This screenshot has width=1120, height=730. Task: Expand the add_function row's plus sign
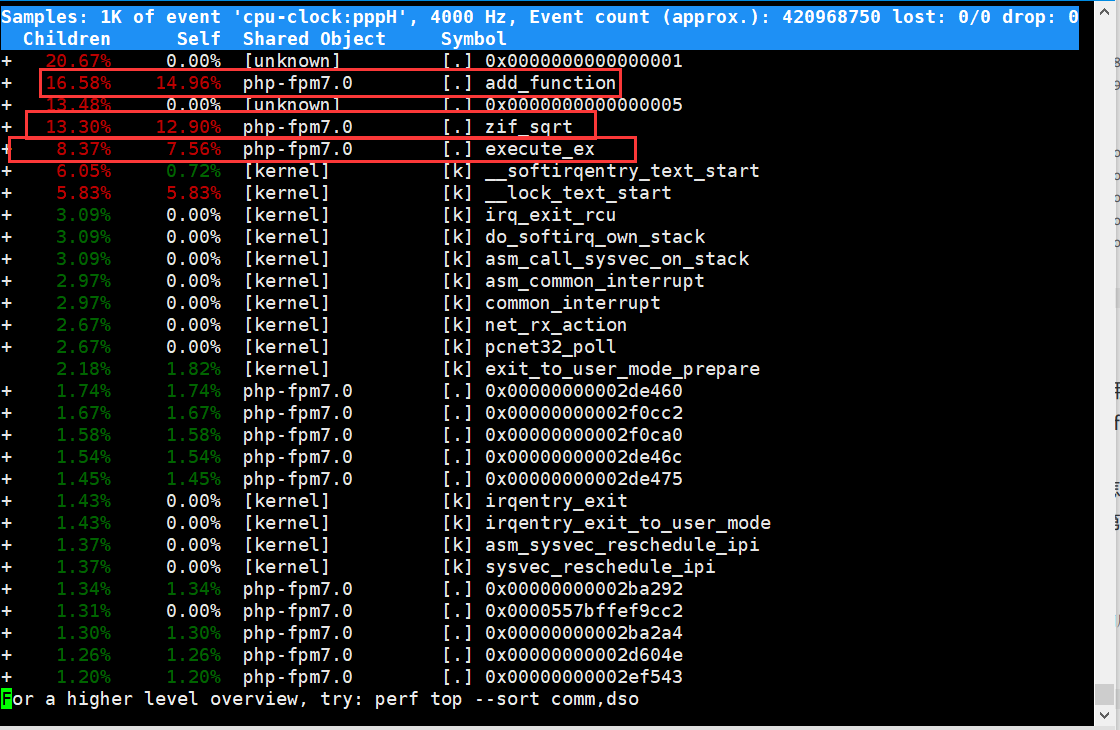pos(6,83)
